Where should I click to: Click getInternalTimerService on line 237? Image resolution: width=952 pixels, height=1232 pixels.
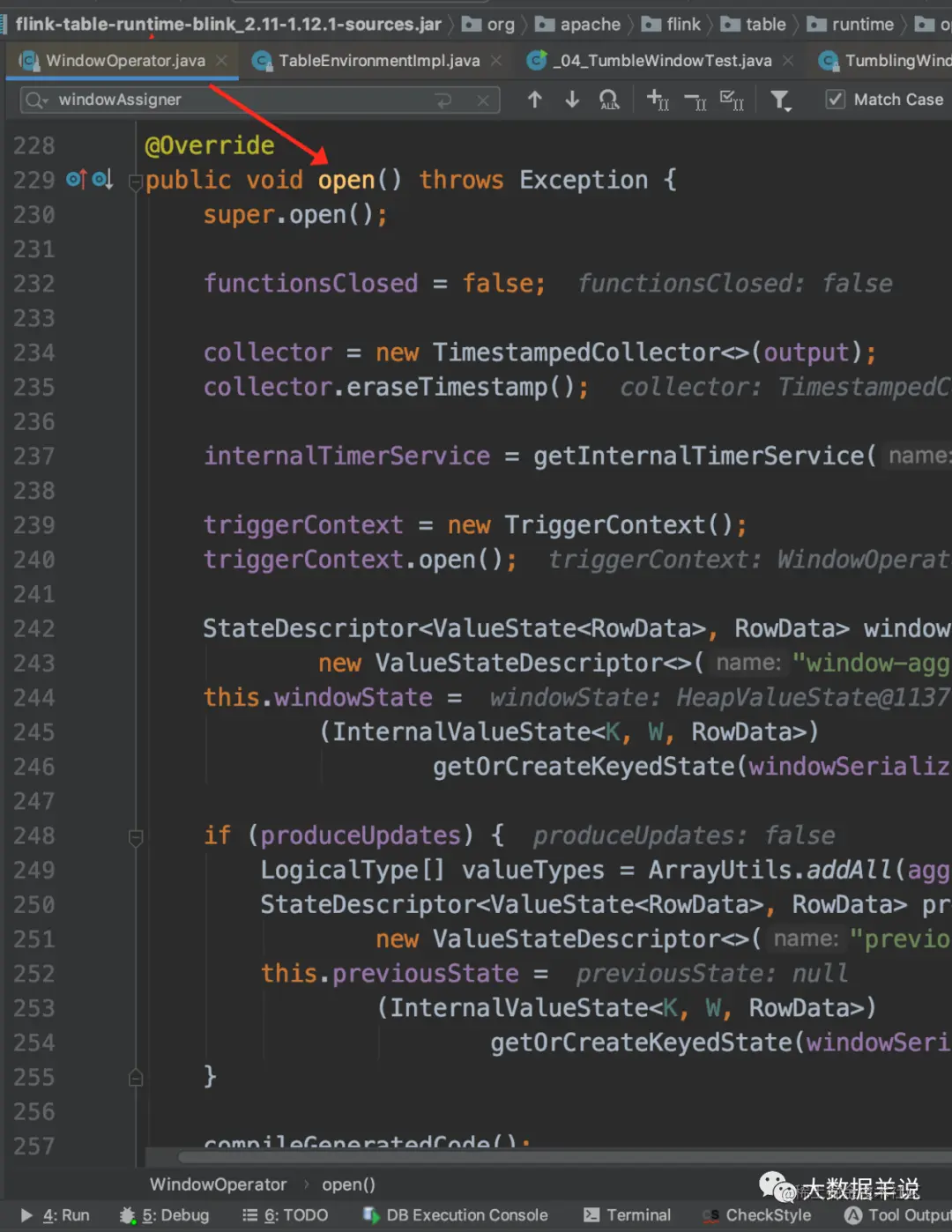(699, 456)
